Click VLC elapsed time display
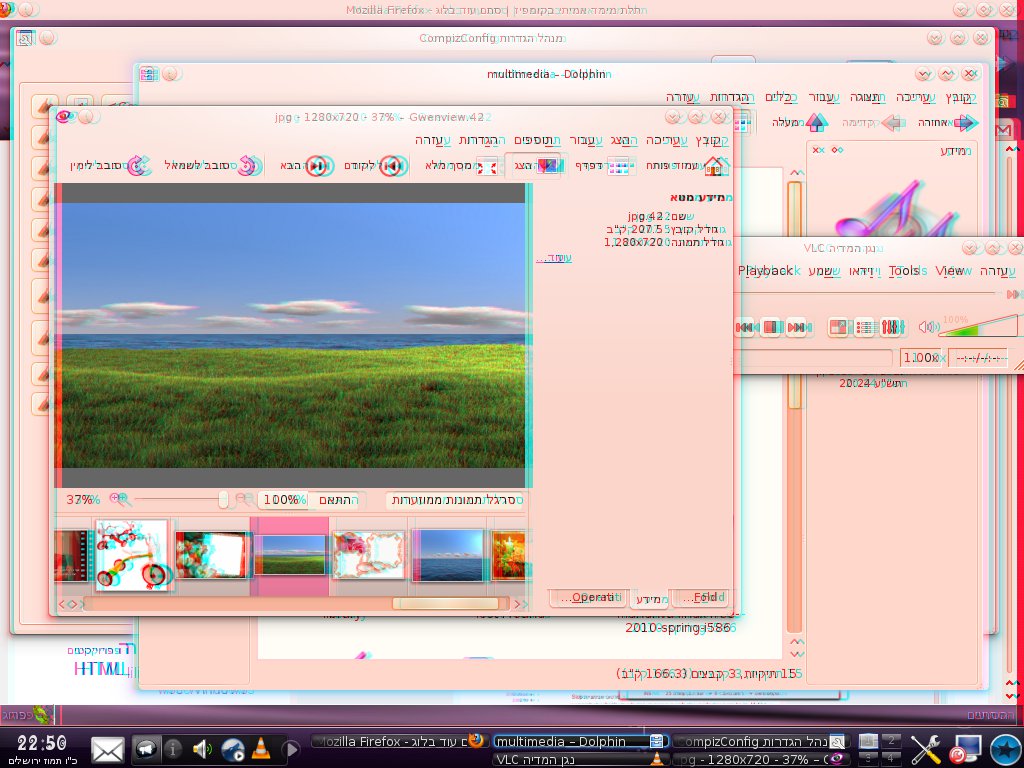Screen dimensions: 1024x768 tap(978, 358)
